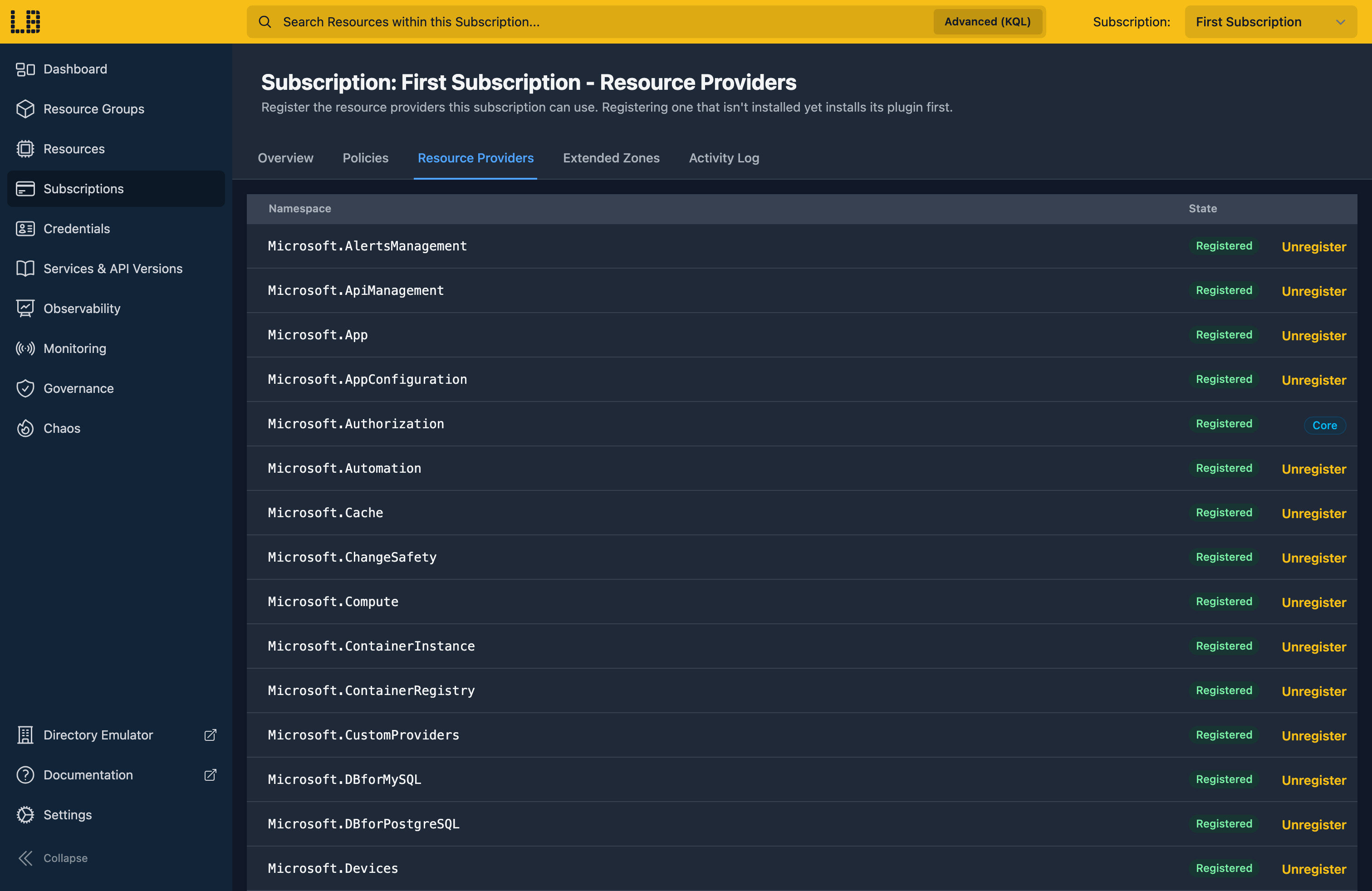Click the Subscriptions card icon
The width and height of the screenshot is (1372, 891).
[25, 188]
